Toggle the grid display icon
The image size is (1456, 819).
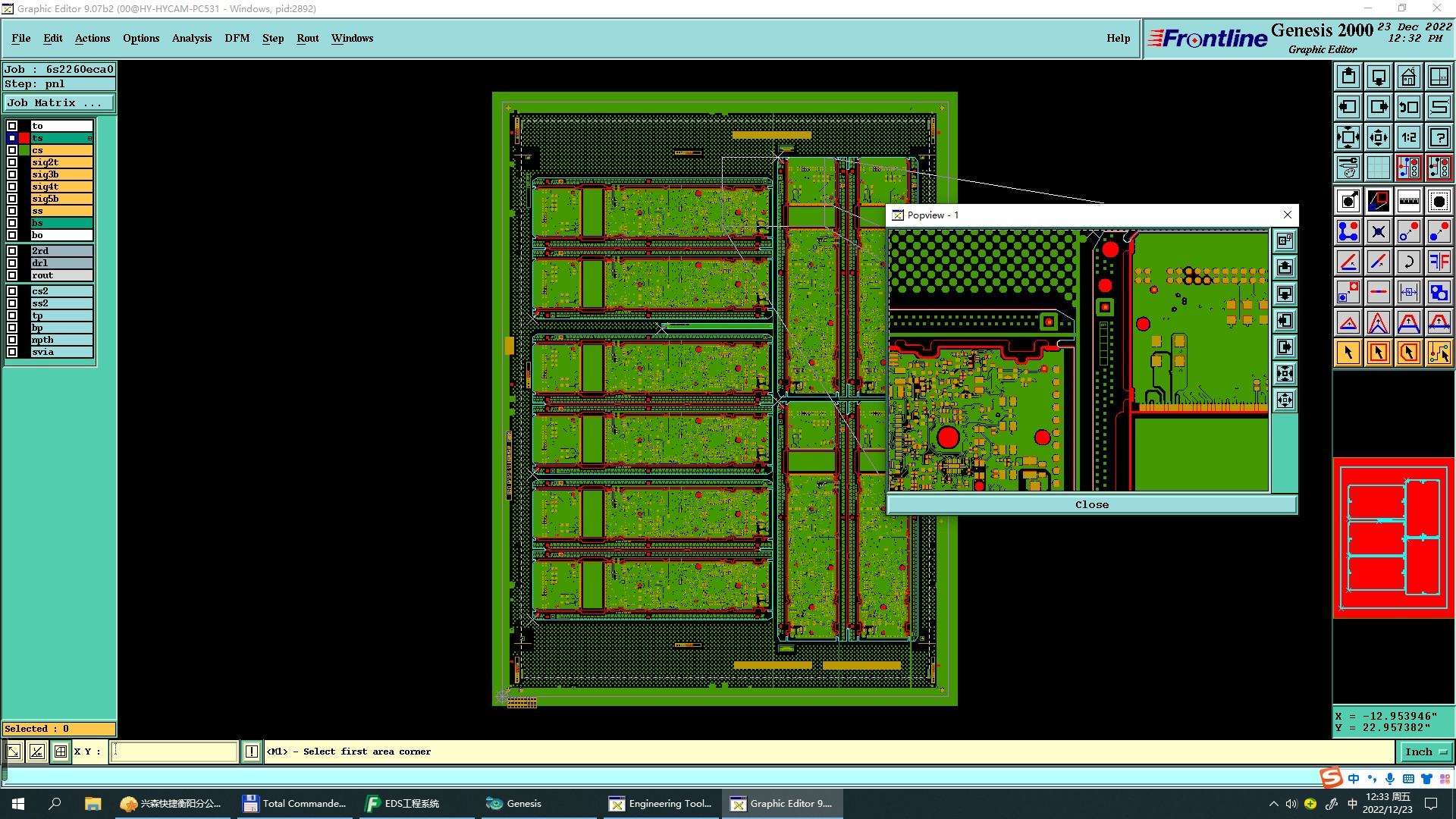tap(1378, 168)
